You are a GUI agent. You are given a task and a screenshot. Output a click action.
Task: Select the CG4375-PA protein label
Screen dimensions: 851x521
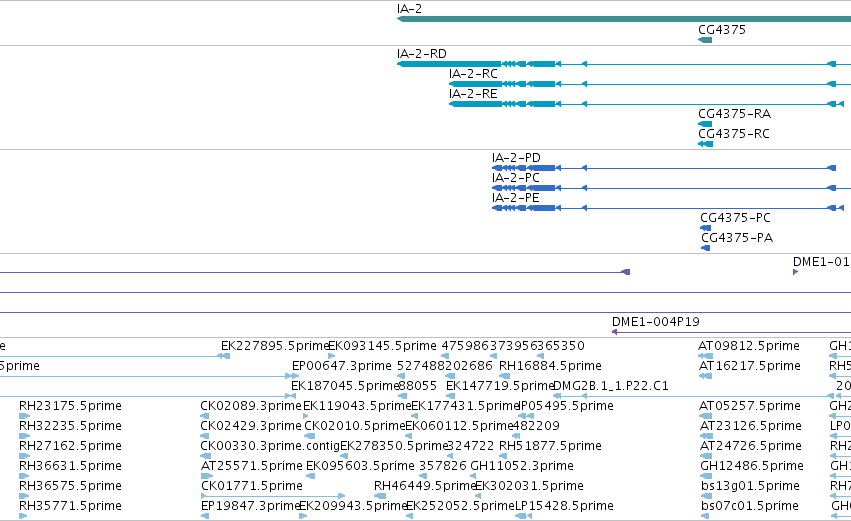pyautogui.click(x=737, y=238)
